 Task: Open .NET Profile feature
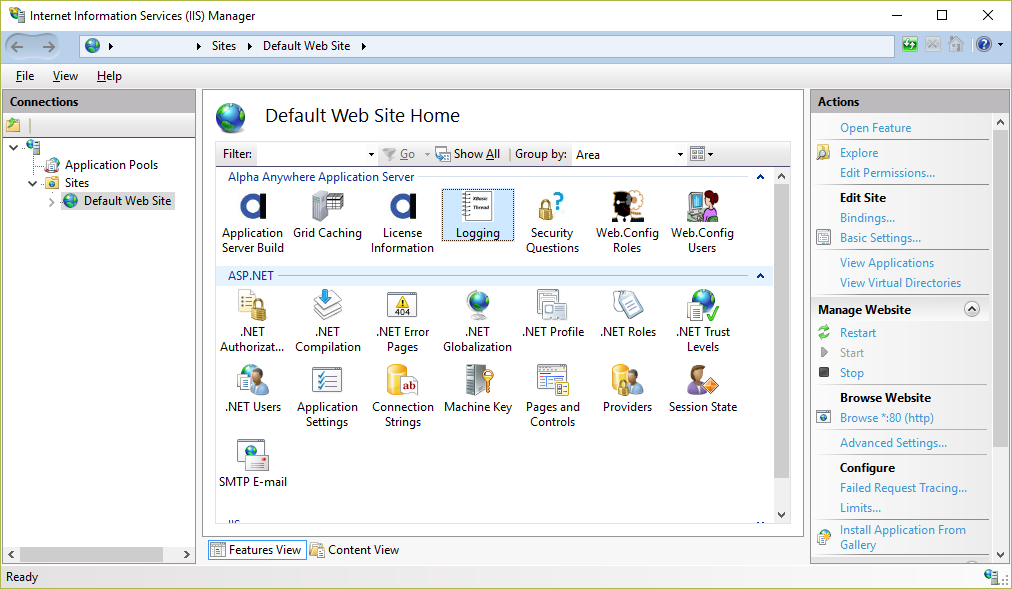pos(552,314)
